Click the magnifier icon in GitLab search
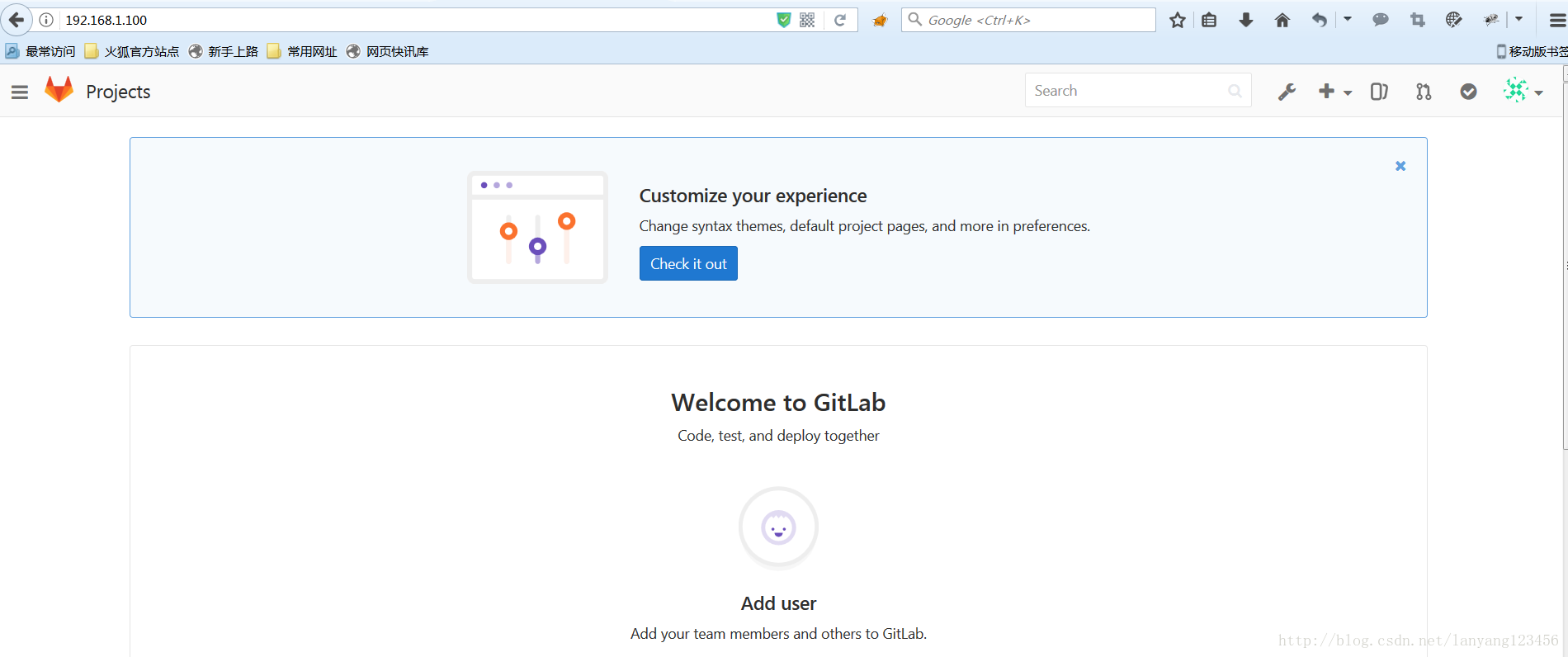Screen dimensions: 1568x657 click(1235, 91)
